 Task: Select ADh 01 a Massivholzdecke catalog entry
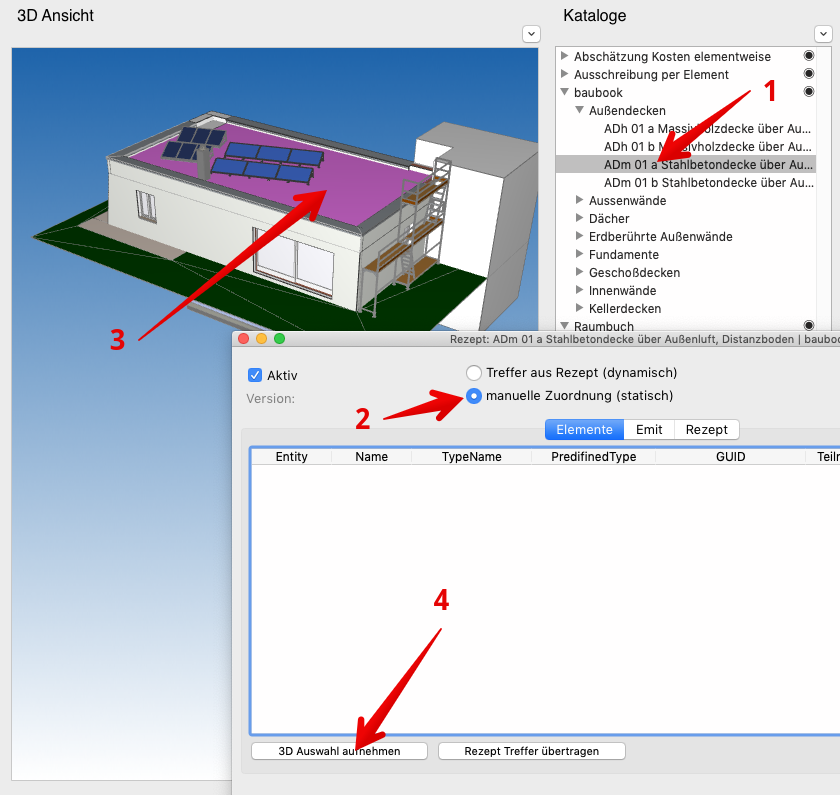(x=707, y=129)
